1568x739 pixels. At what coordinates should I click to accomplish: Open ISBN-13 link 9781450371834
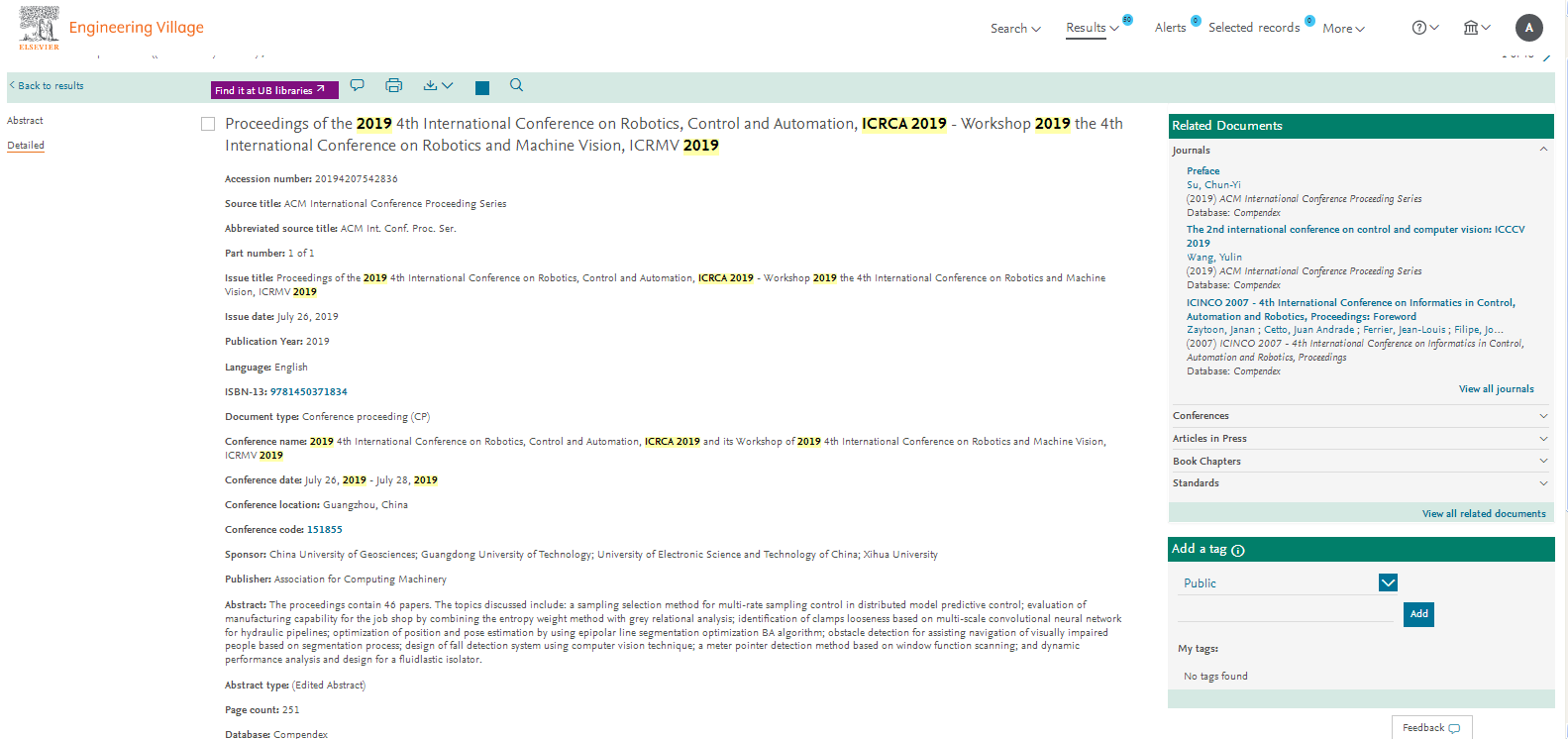pos(309,392)
